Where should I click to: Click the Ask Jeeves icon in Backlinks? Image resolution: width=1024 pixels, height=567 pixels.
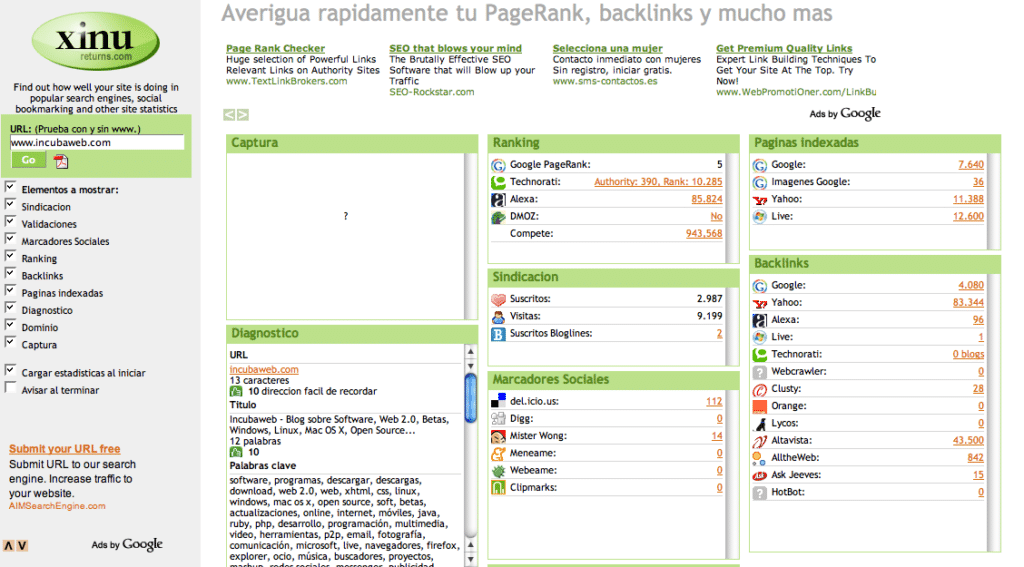click(760, 476)
